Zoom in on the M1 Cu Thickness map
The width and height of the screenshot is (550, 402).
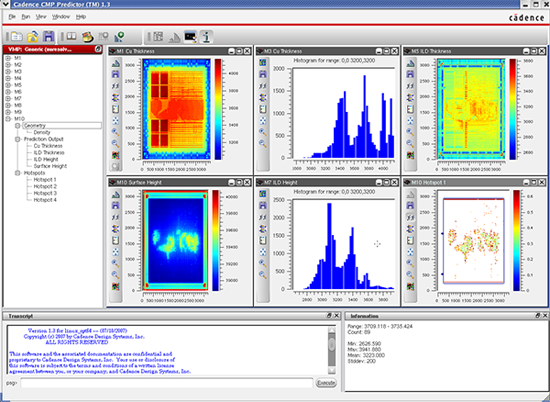[x=115, y=132]
